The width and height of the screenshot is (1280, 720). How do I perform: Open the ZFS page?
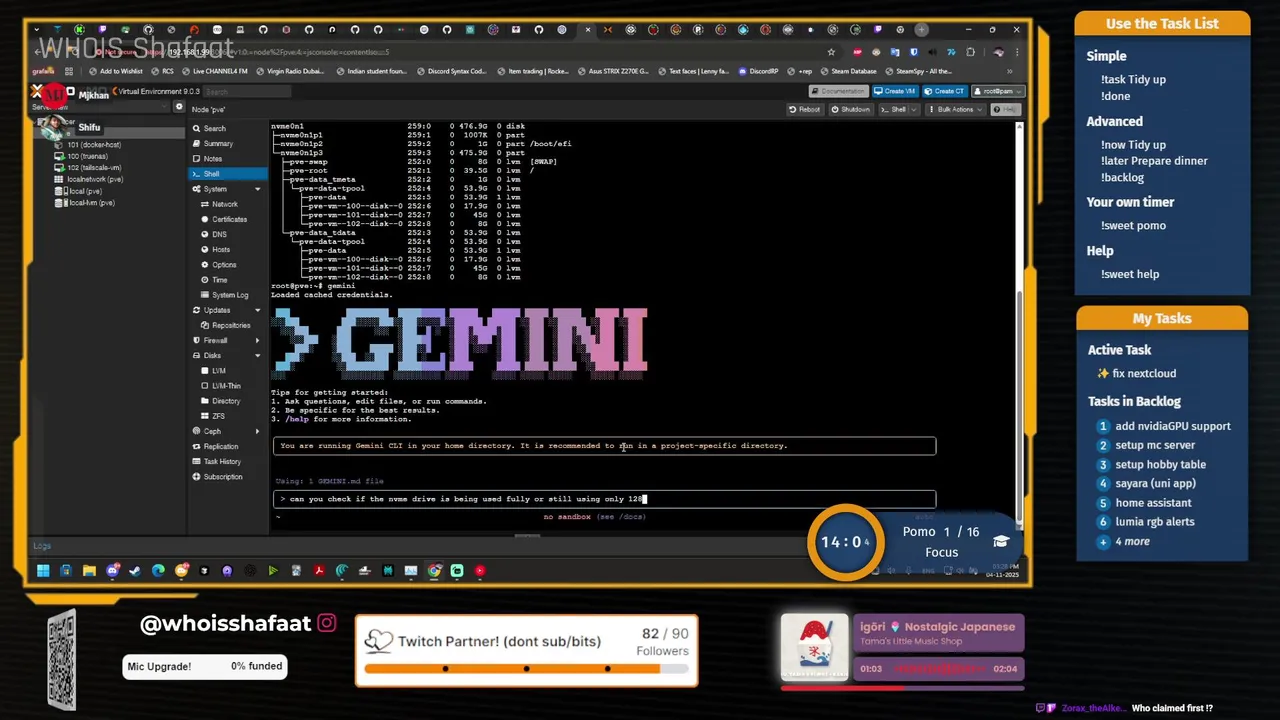click(218, 416)
